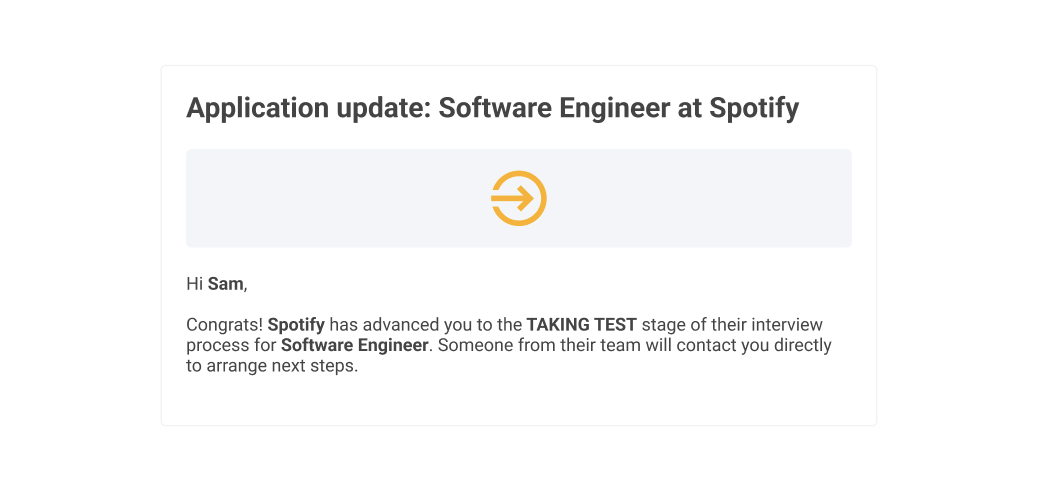Click 'Spotify' in the heading title
The height and width of the screenshot is (498, 1050).
pos(754,108)
